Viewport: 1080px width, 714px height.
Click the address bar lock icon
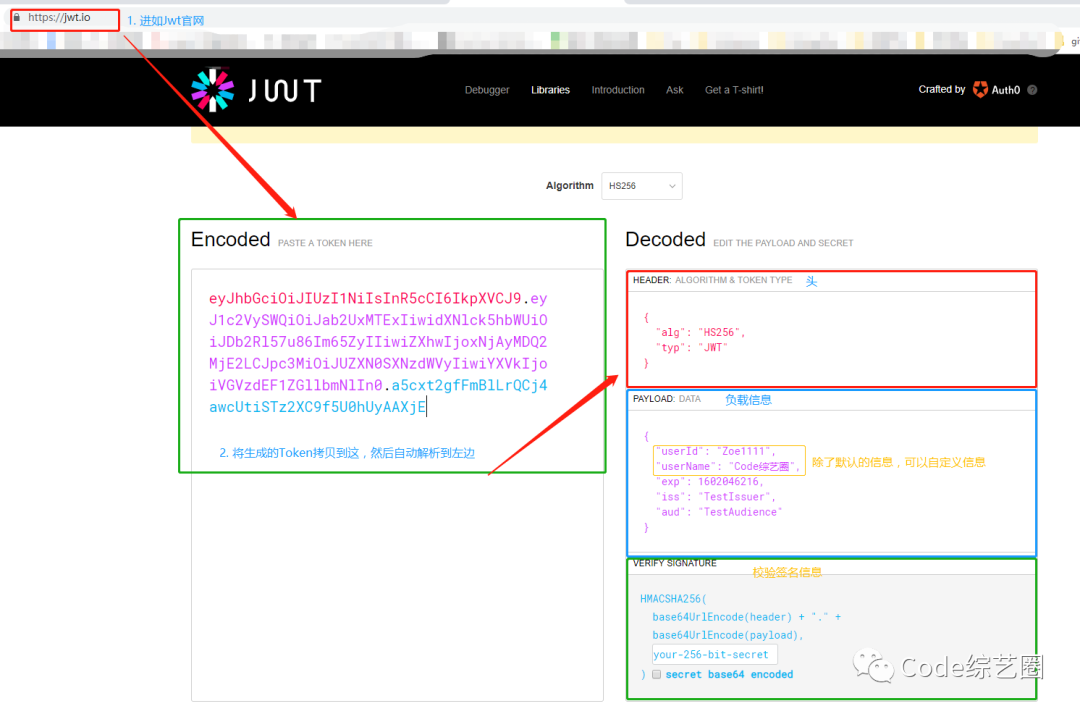coord(17,18)
